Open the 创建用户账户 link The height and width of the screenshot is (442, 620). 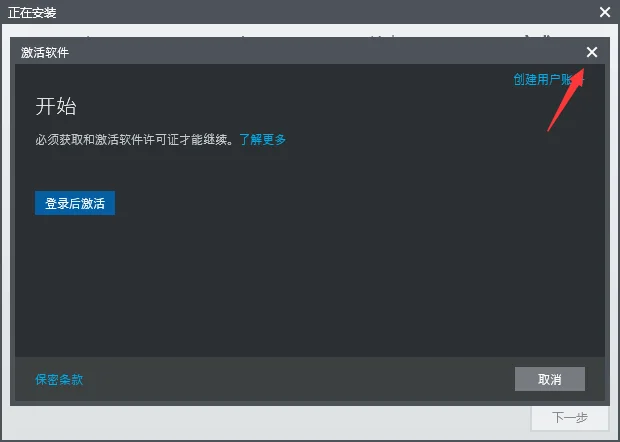[x=548, y=79]
